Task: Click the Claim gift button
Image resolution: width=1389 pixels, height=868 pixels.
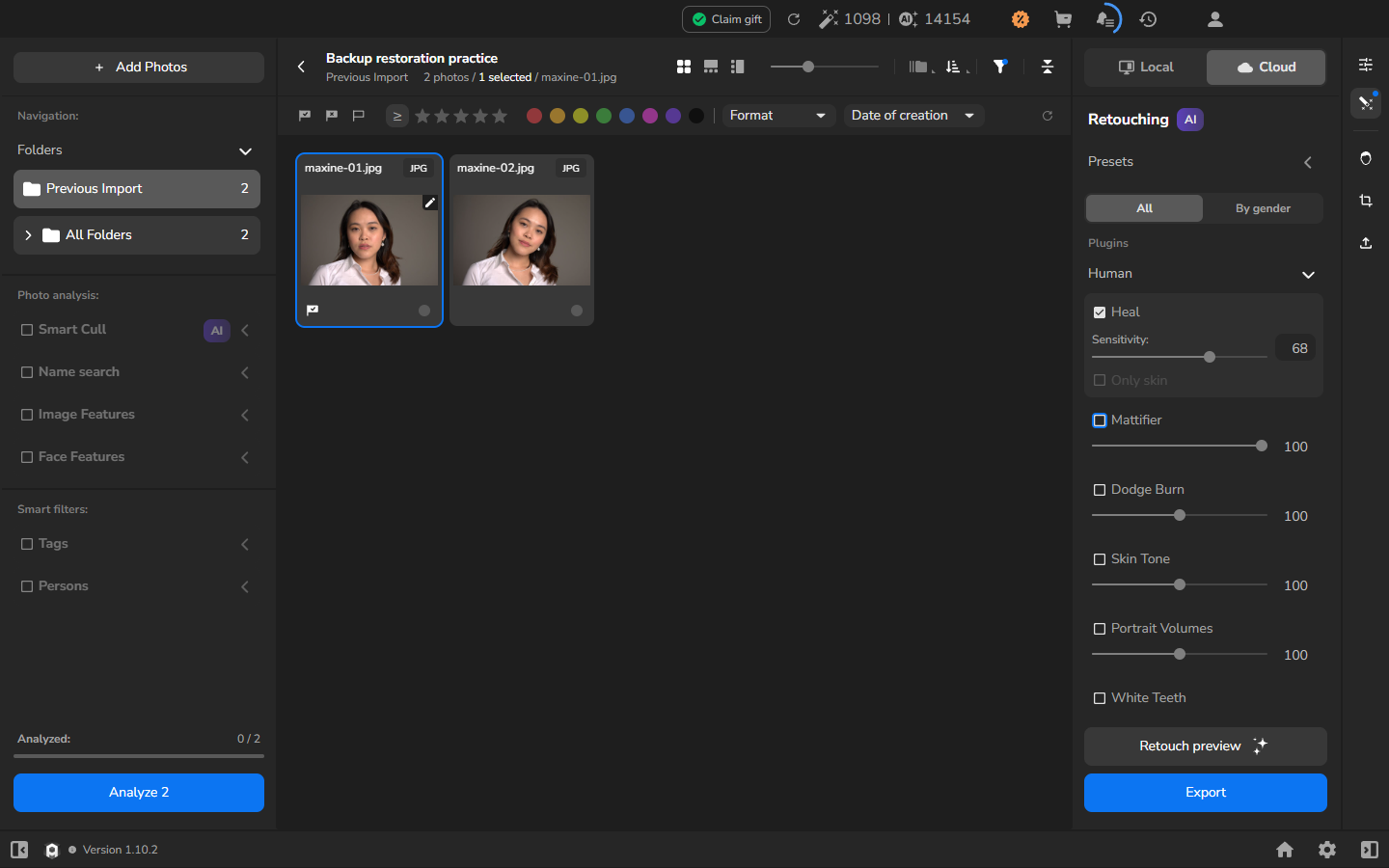Action: coord(726,19)
